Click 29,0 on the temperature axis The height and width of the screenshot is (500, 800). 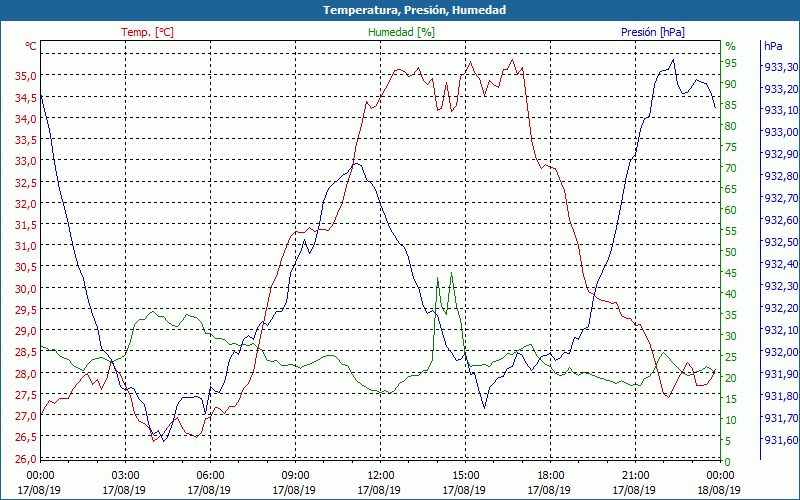tap(25, 331)
